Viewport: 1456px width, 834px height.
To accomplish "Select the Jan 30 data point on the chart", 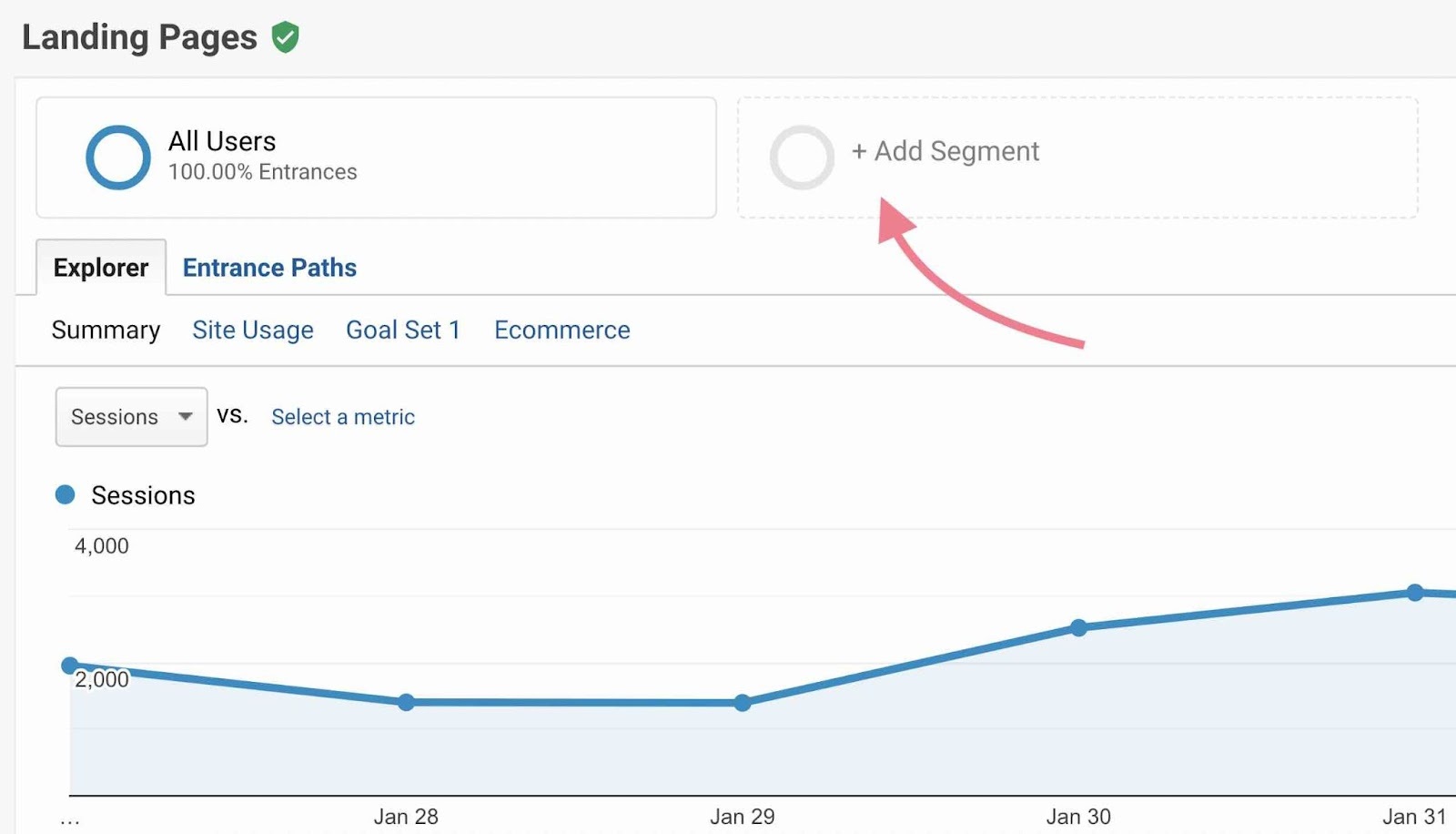I will click(x=1078, y=627).
